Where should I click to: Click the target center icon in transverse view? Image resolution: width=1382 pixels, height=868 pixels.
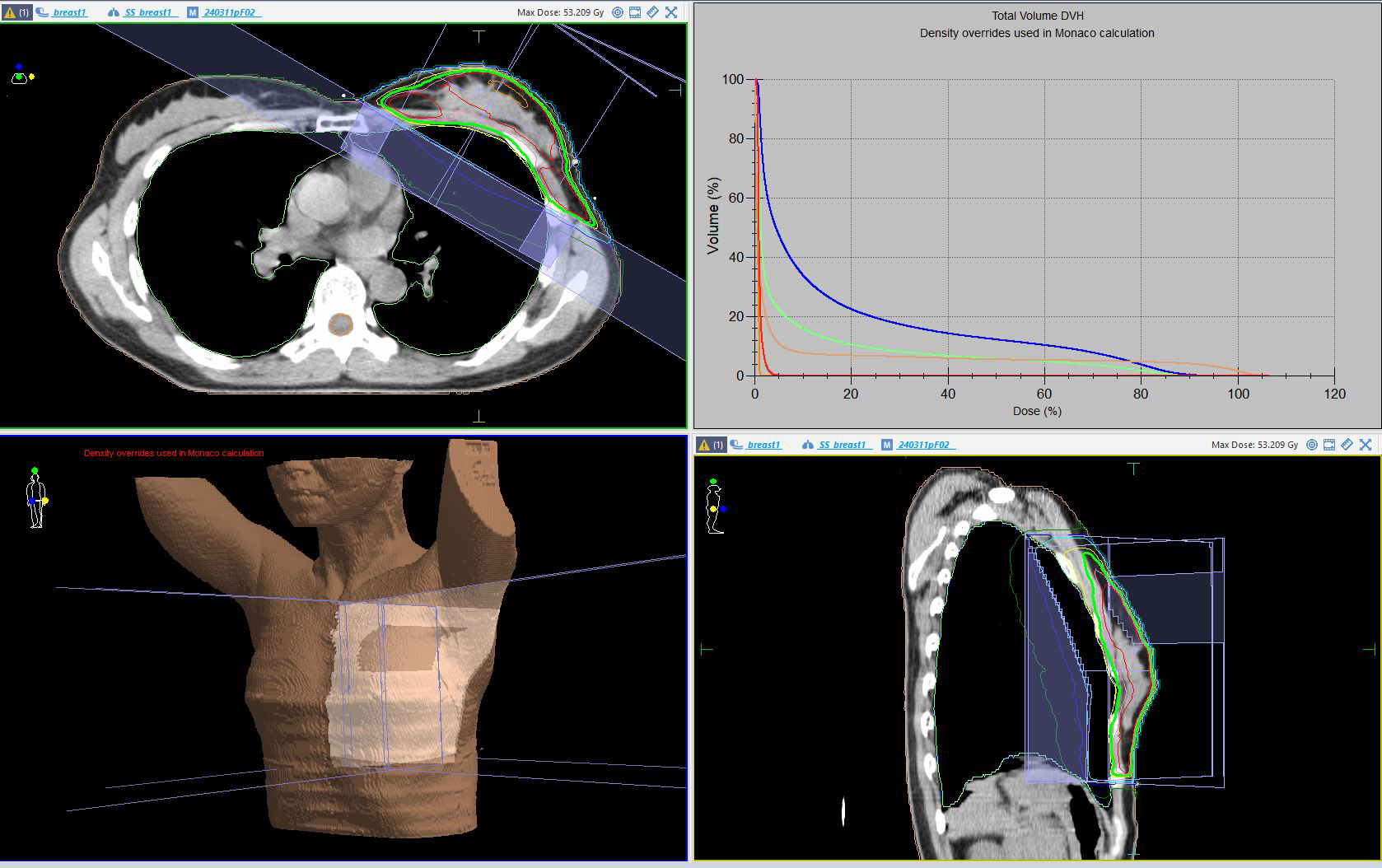(618, 12)
